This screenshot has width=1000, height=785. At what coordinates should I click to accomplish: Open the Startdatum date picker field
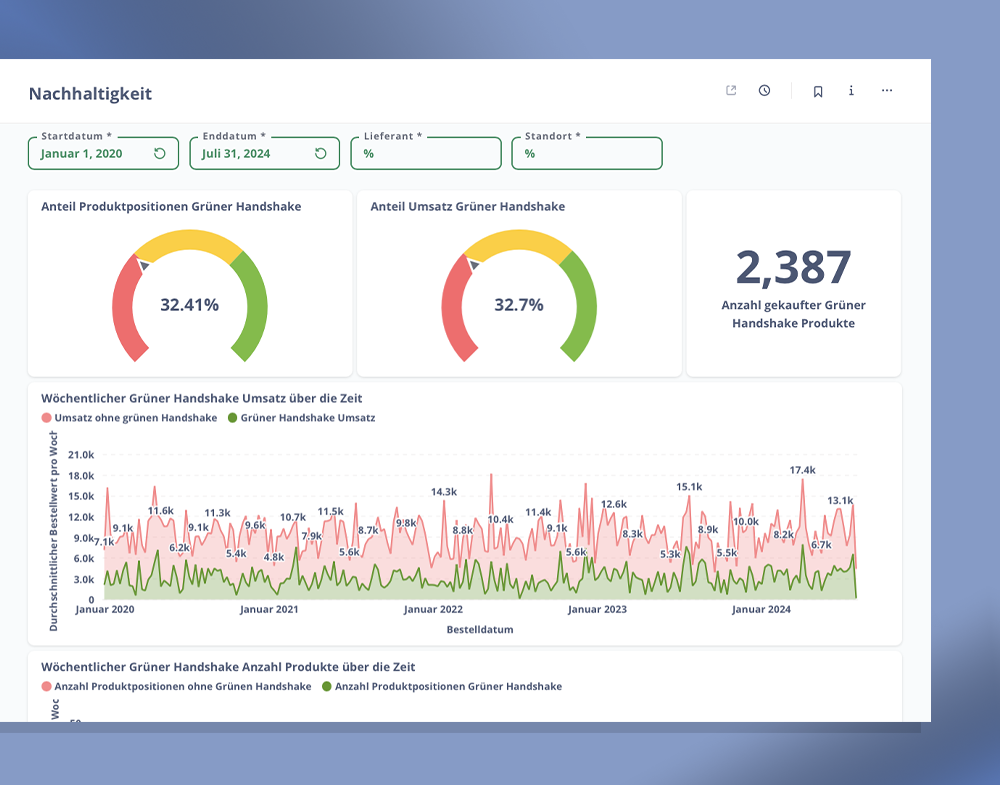[x=90, y=154]
